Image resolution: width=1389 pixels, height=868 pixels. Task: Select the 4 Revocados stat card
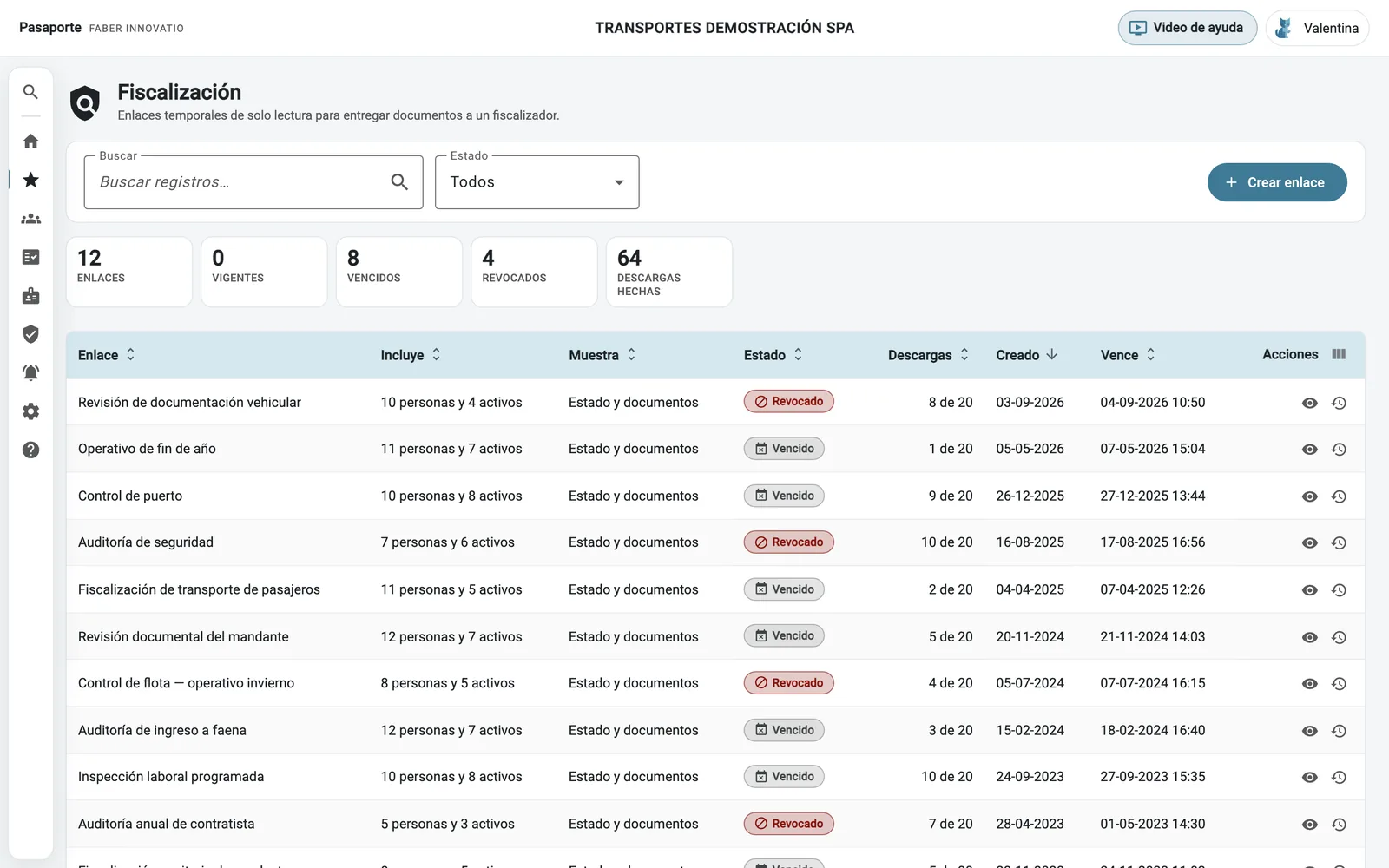534,272
